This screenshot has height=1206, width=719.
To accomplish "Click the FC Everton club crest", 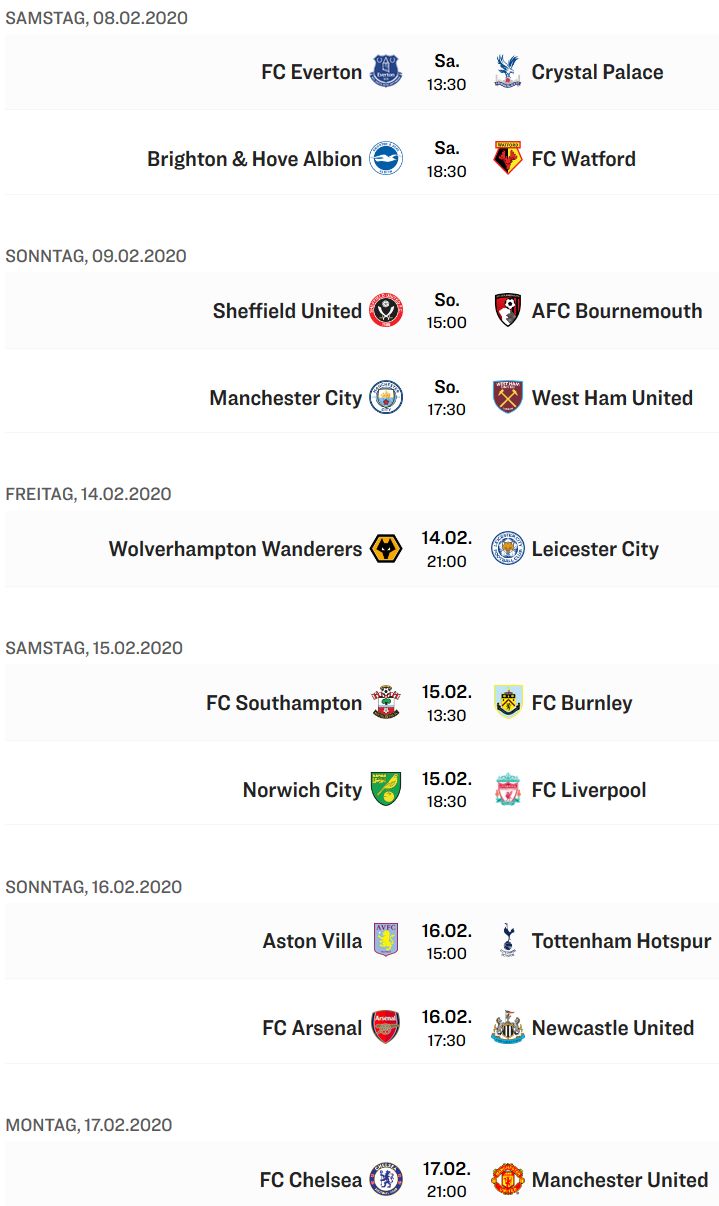I will [x=386, y=72].
